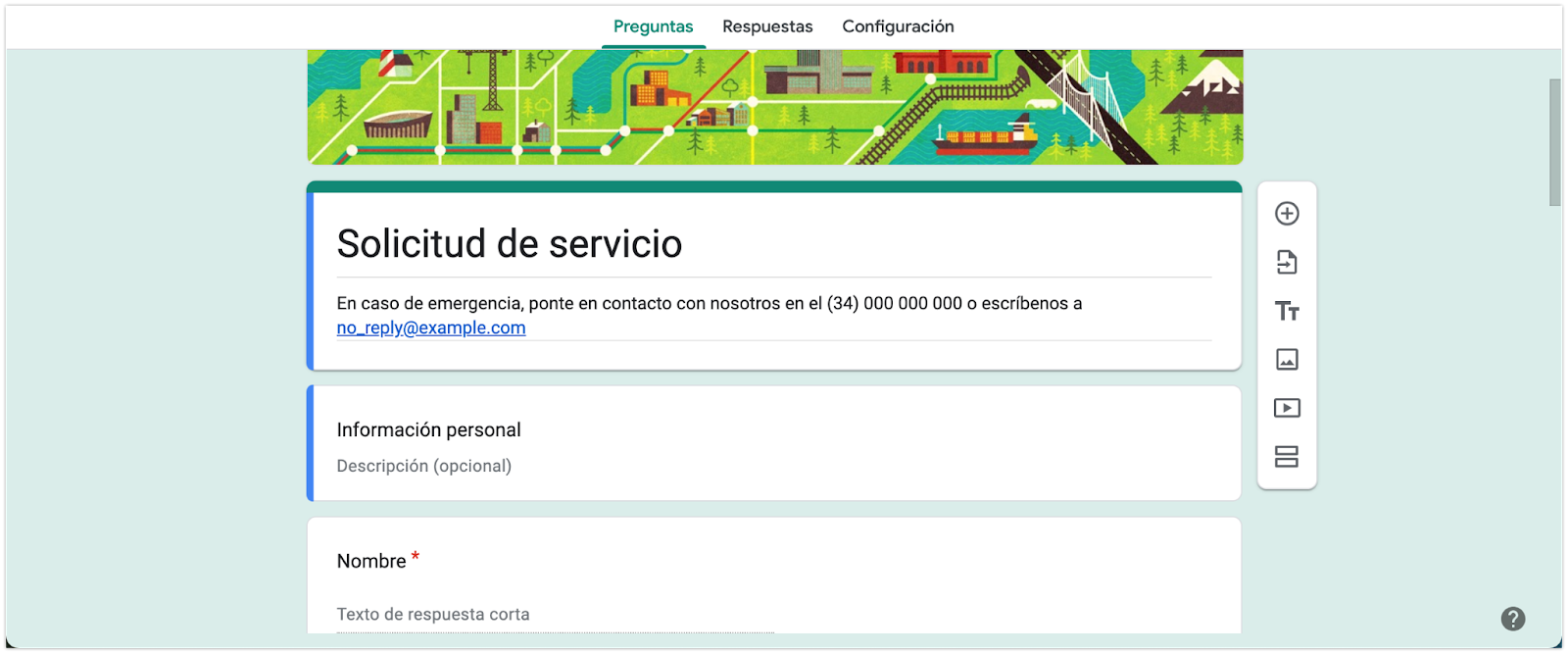This screenshot has width=1568, height=654.
Task: Select the Nombre question title
Action: coord(371,561)
